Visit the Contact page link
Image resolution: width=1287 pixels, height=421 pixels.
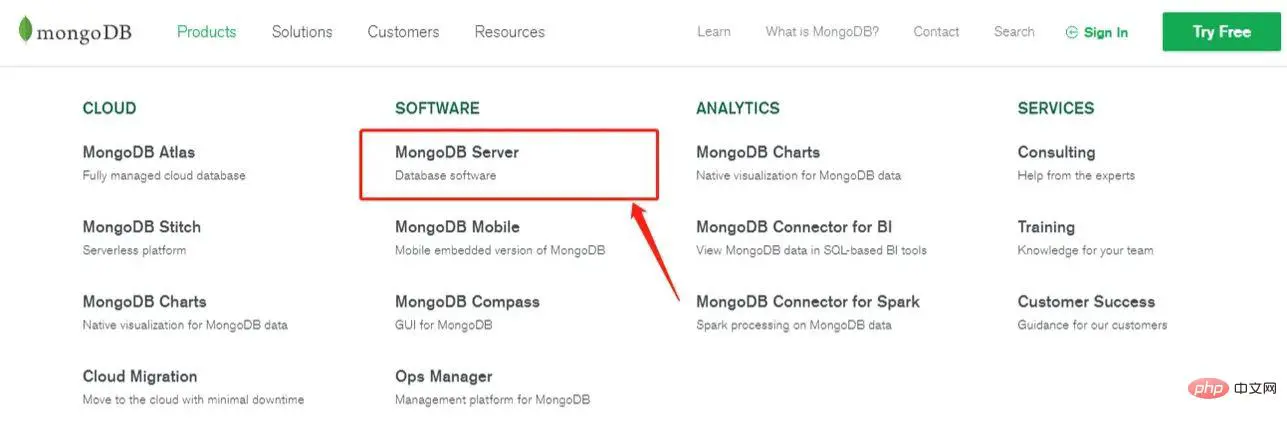pos(936,32)
